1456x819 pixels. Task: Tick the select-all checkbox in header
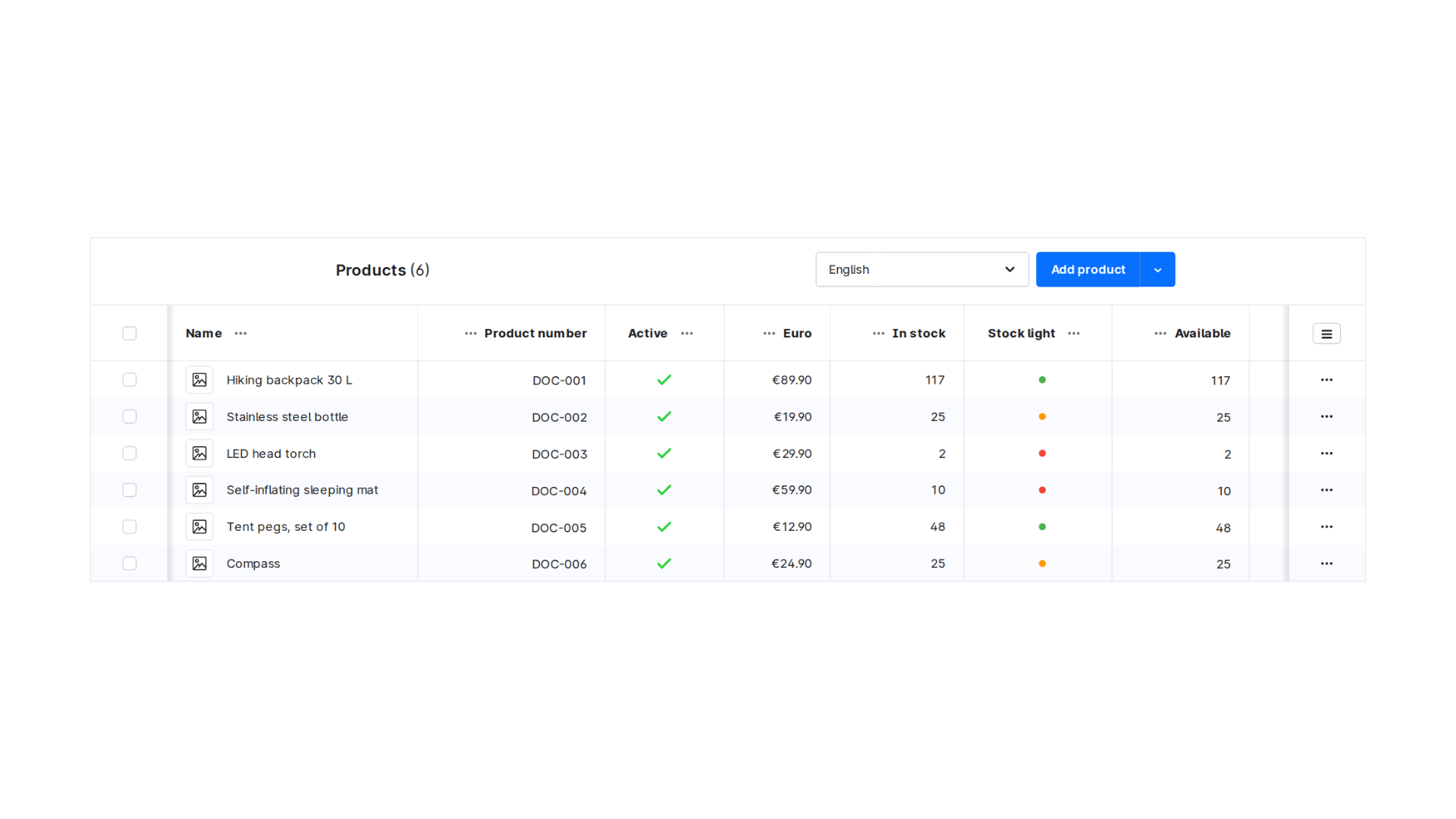click(130, 334)
